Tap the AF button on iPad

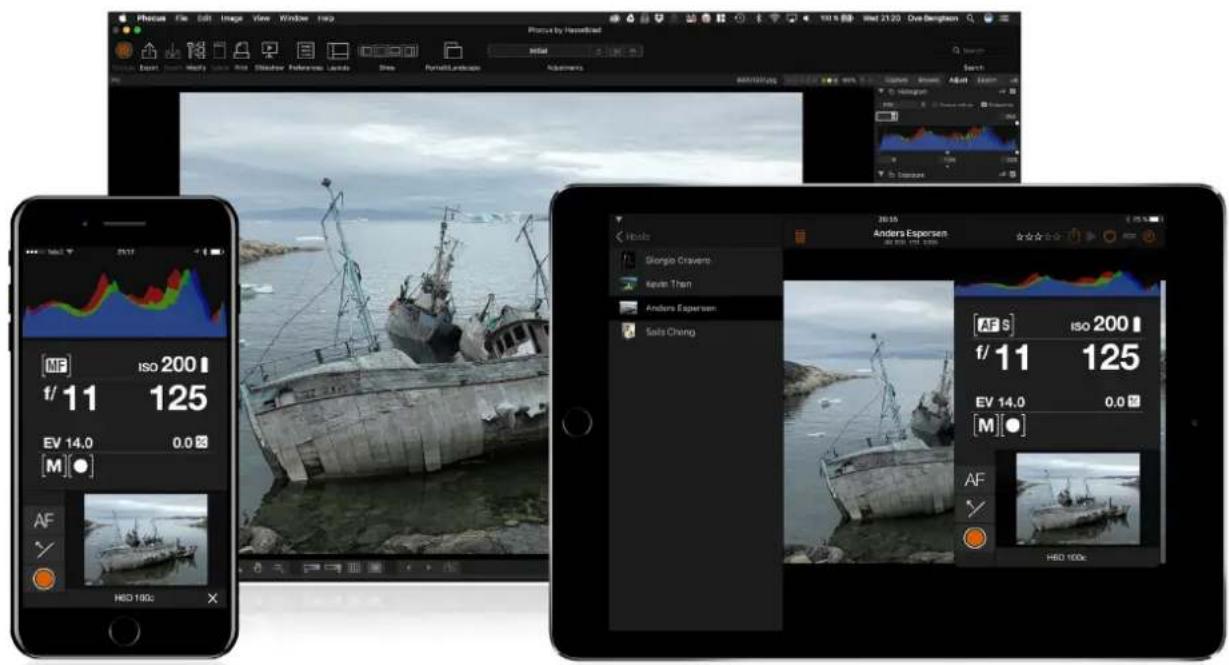point(975,480)
